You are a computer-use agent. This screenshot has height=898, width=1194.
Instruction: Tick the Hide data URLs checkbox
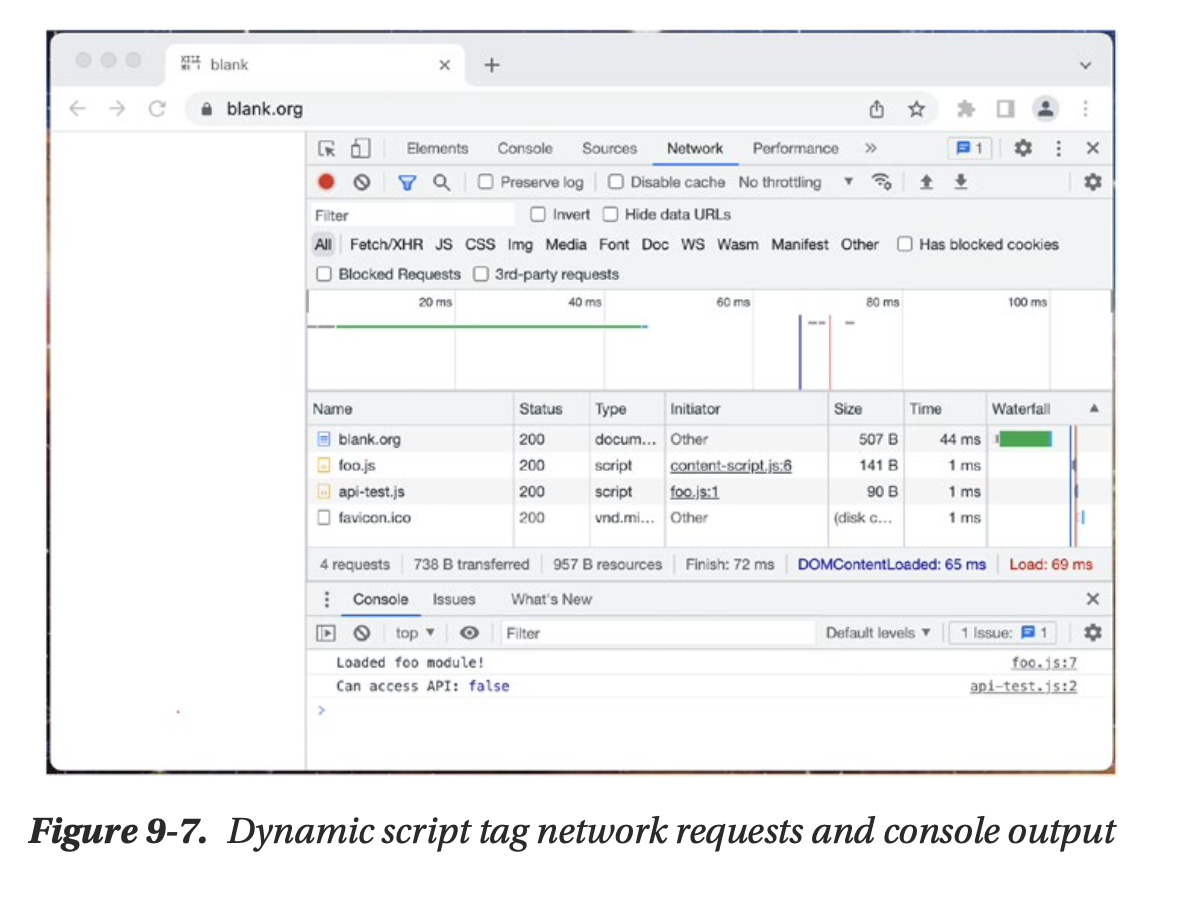tap(610, 214)
